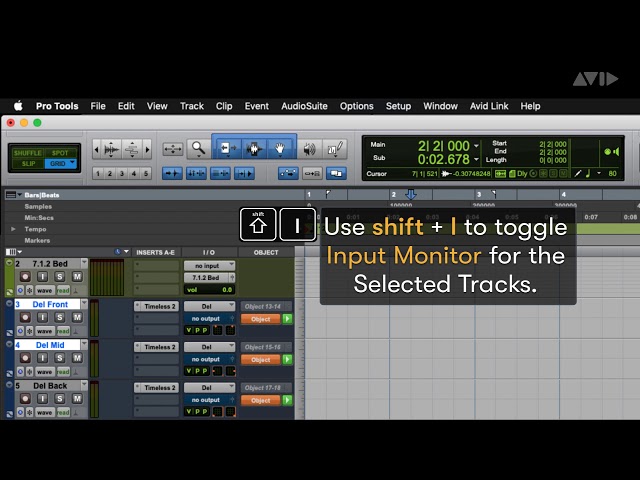Enable Slip edit mode
Screen dimensions: 640x480
click(28, 164)
